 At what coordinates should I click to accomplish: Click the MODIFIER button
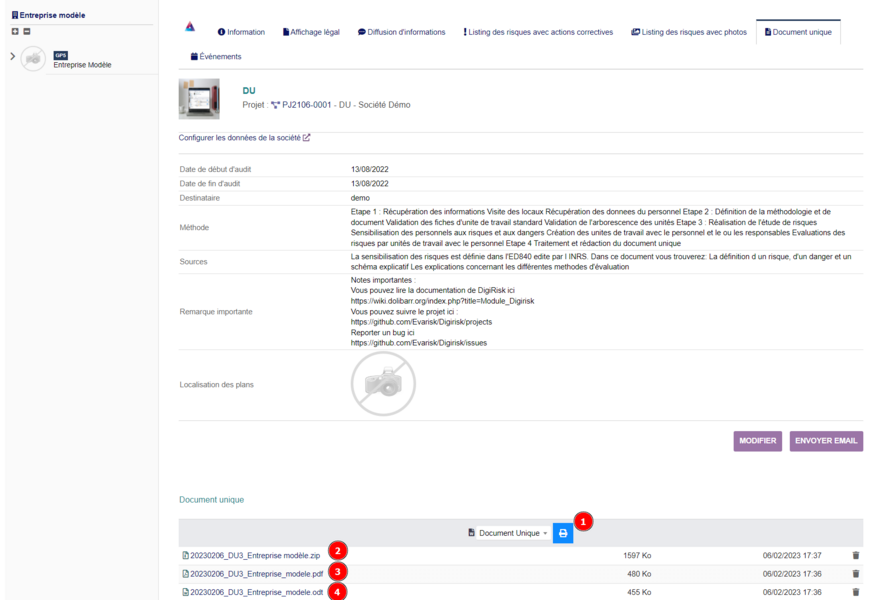[757, 441]
